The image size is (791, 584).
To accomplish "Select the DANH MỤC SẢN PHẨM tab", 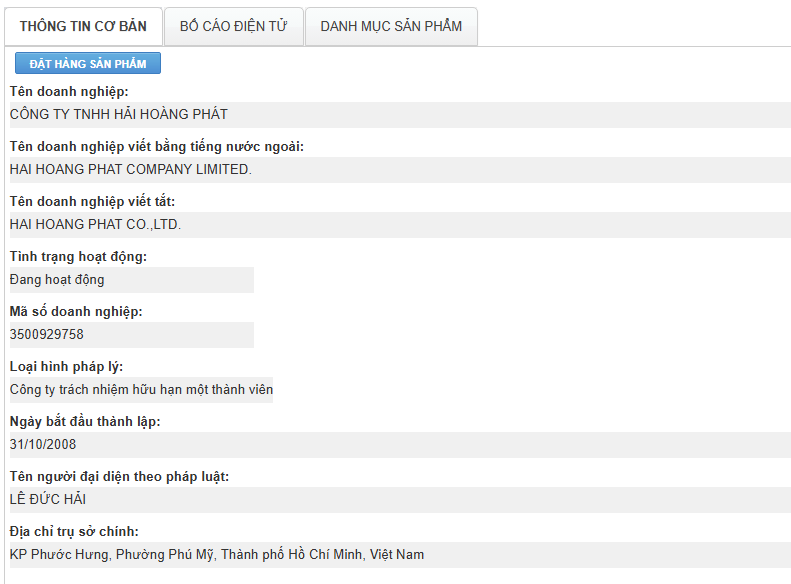I will (x=391, y=26).
